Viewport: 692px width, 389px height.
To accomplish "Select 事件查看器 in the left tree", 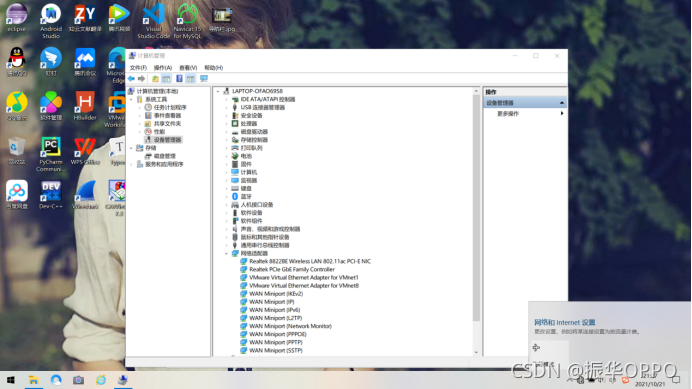I will (167, 116).
